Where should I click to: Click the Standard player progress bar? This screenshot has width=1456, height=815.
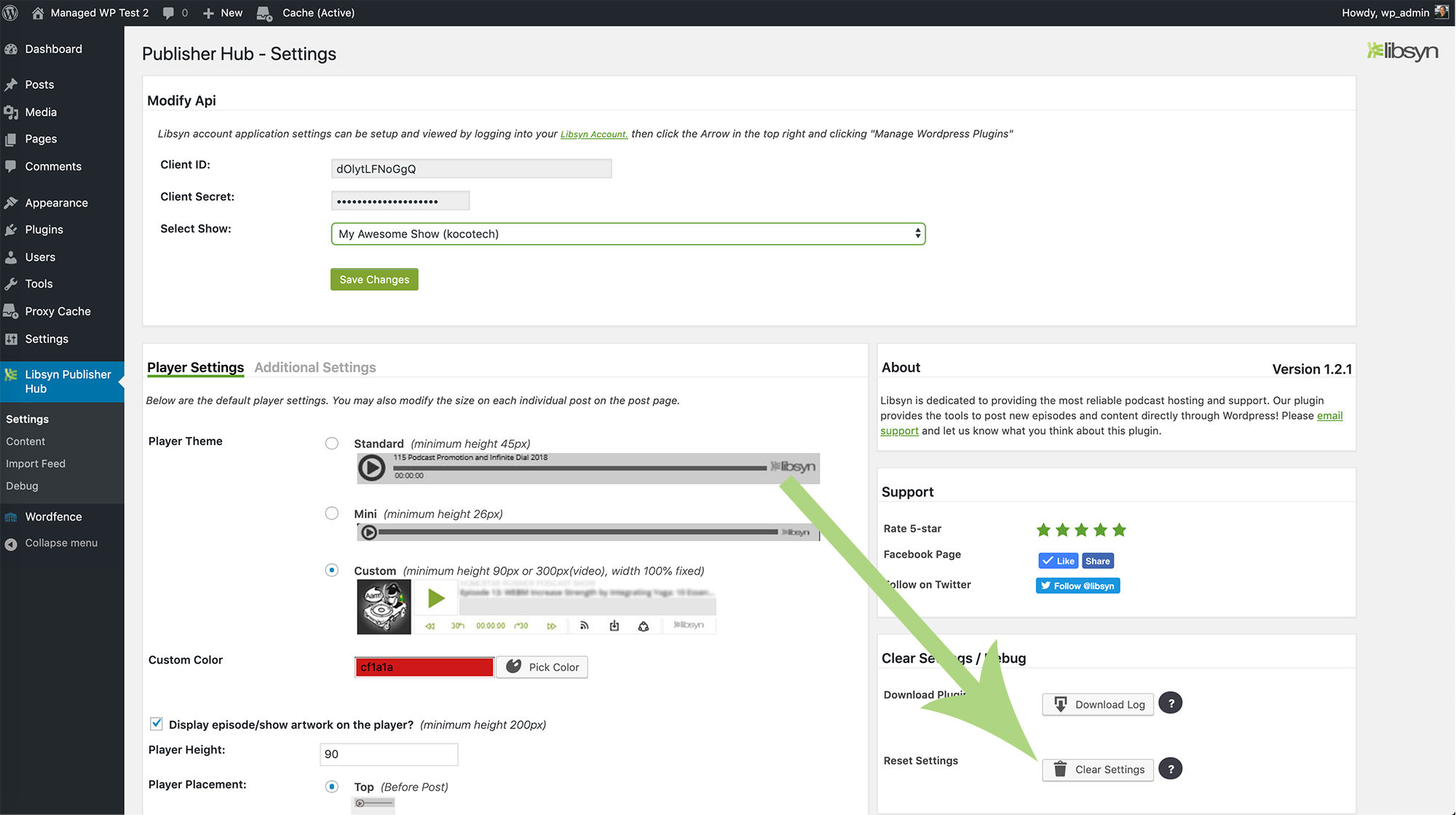point(579,468)
